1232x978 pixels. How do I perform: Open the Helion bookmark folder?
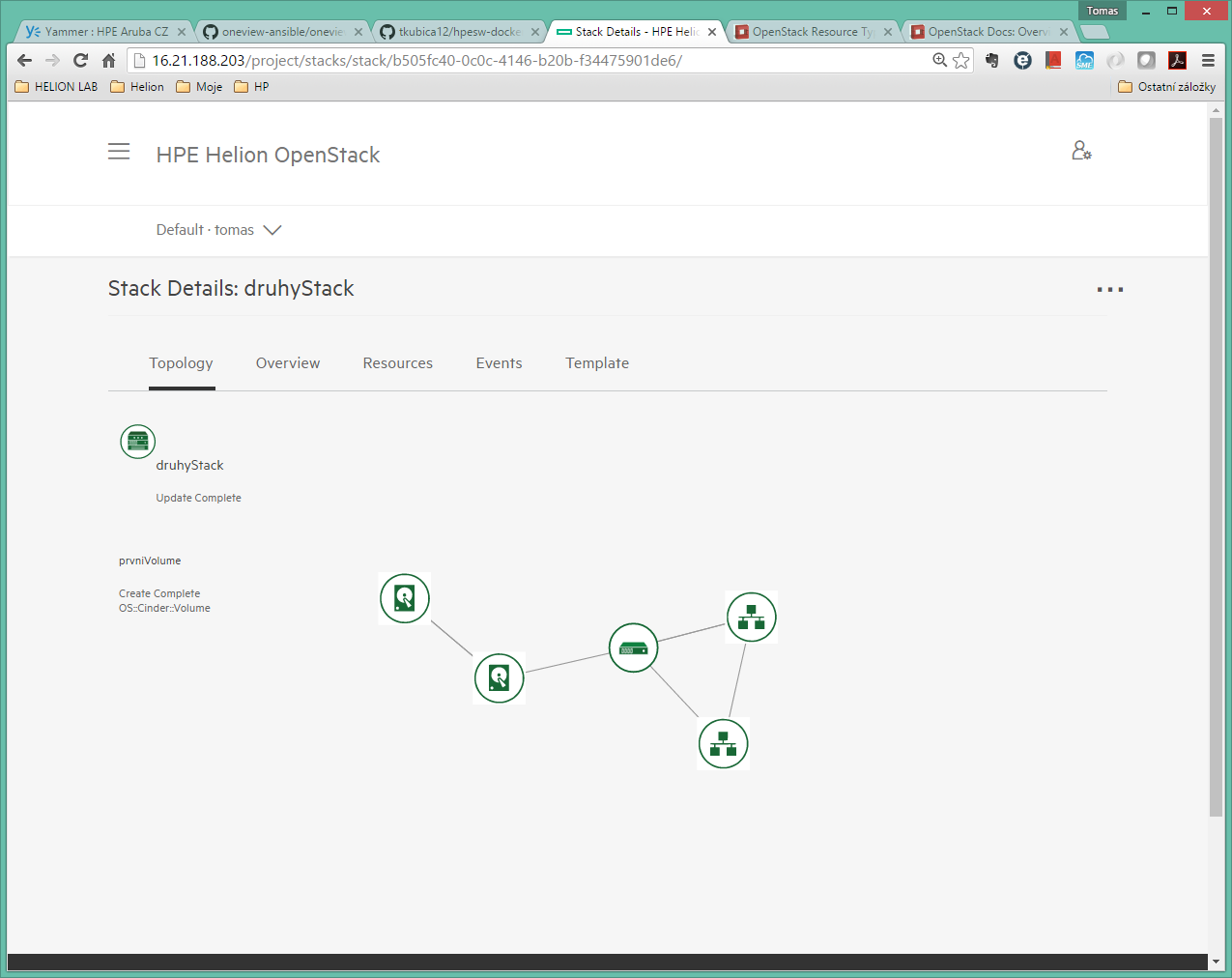[x=137, y=87]
